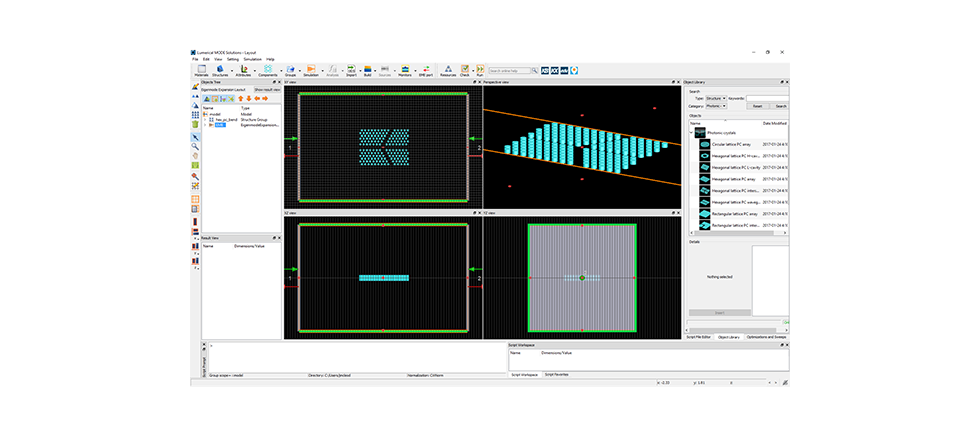
Task: Click the Keywords input field
Action: tap(768, 99)
